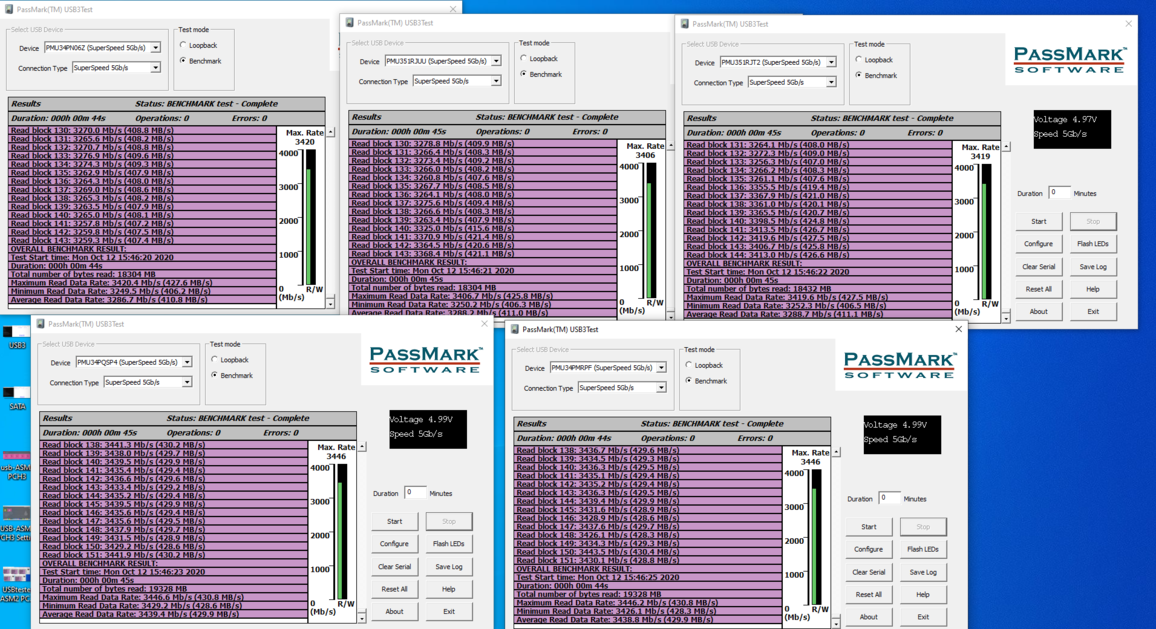Click Start button in PMU351RJT2 window
1156x629 pixels.
click(1039, 221)
